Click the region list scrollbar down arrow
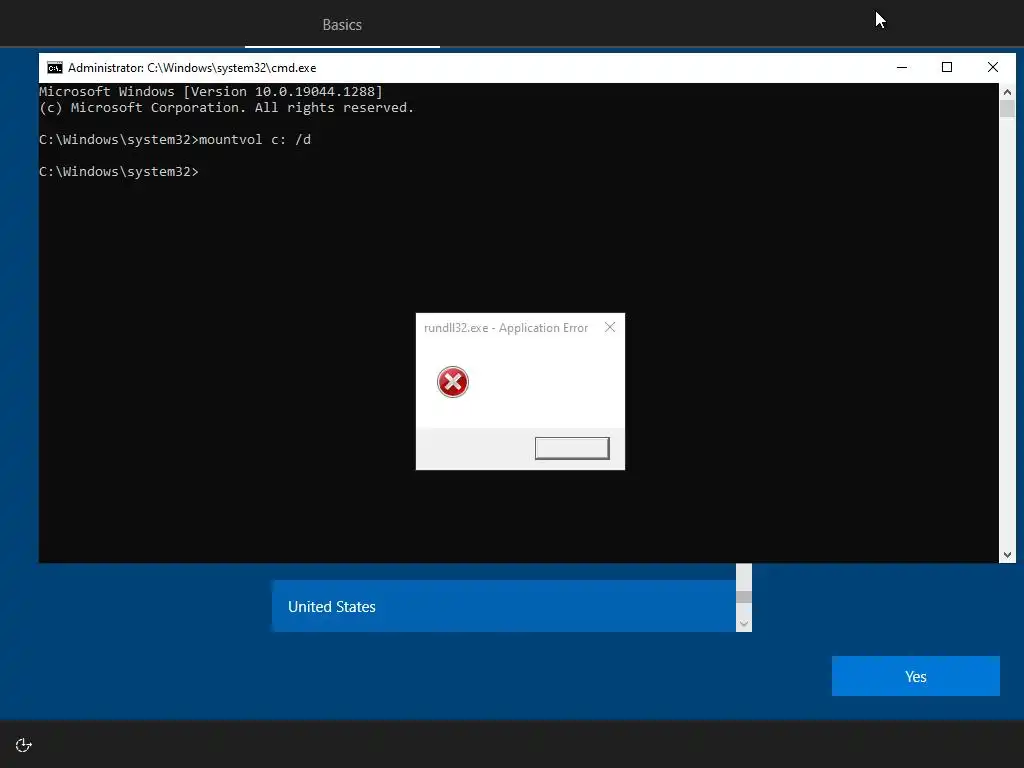 [x=744, y=624]
